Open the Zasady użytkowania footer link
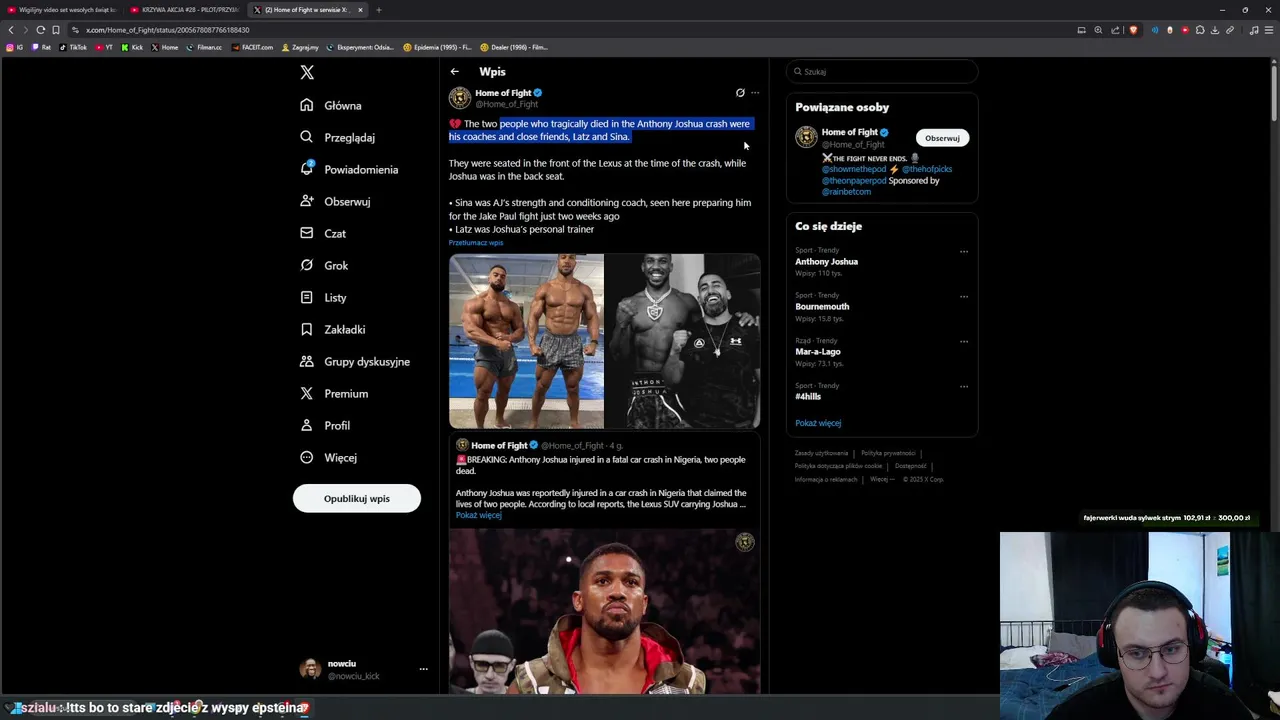The image size is (1280, 720). coord(821,453)
